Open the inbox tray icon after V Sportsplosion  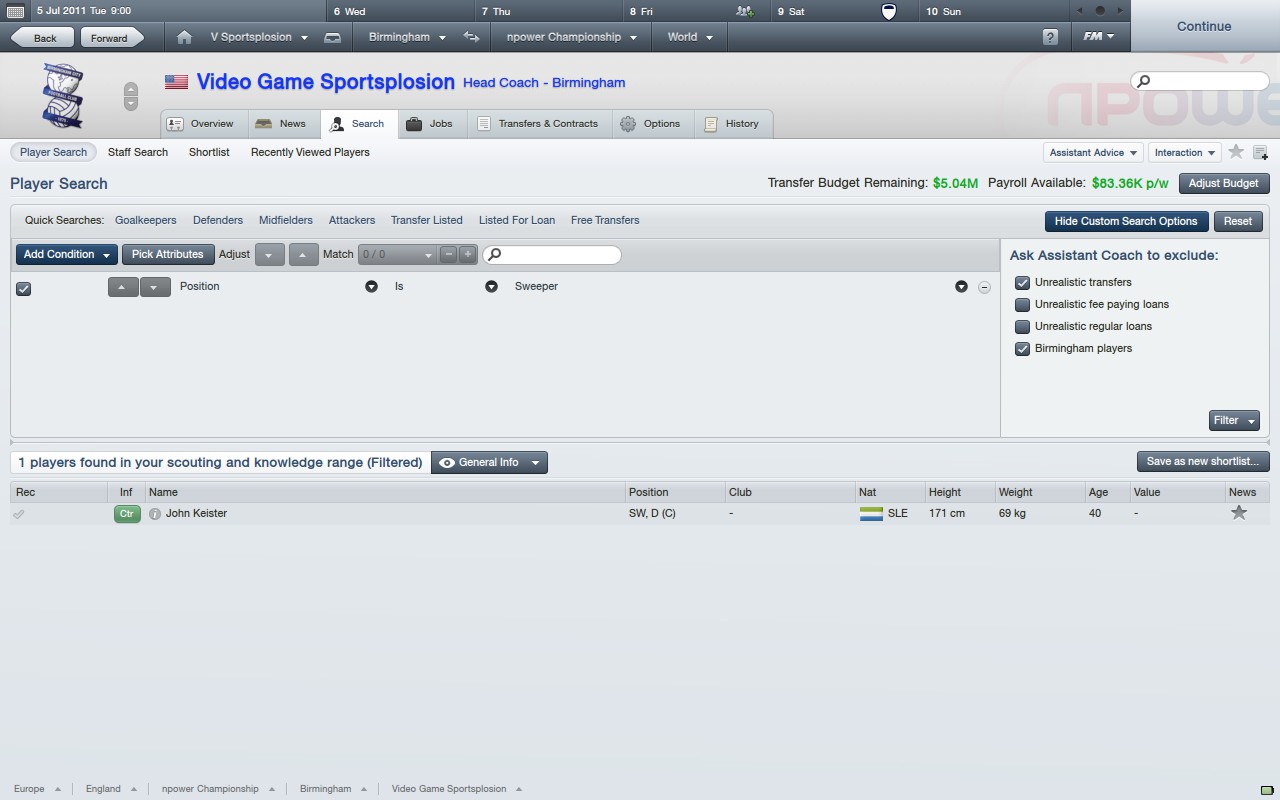coord(333,37)
